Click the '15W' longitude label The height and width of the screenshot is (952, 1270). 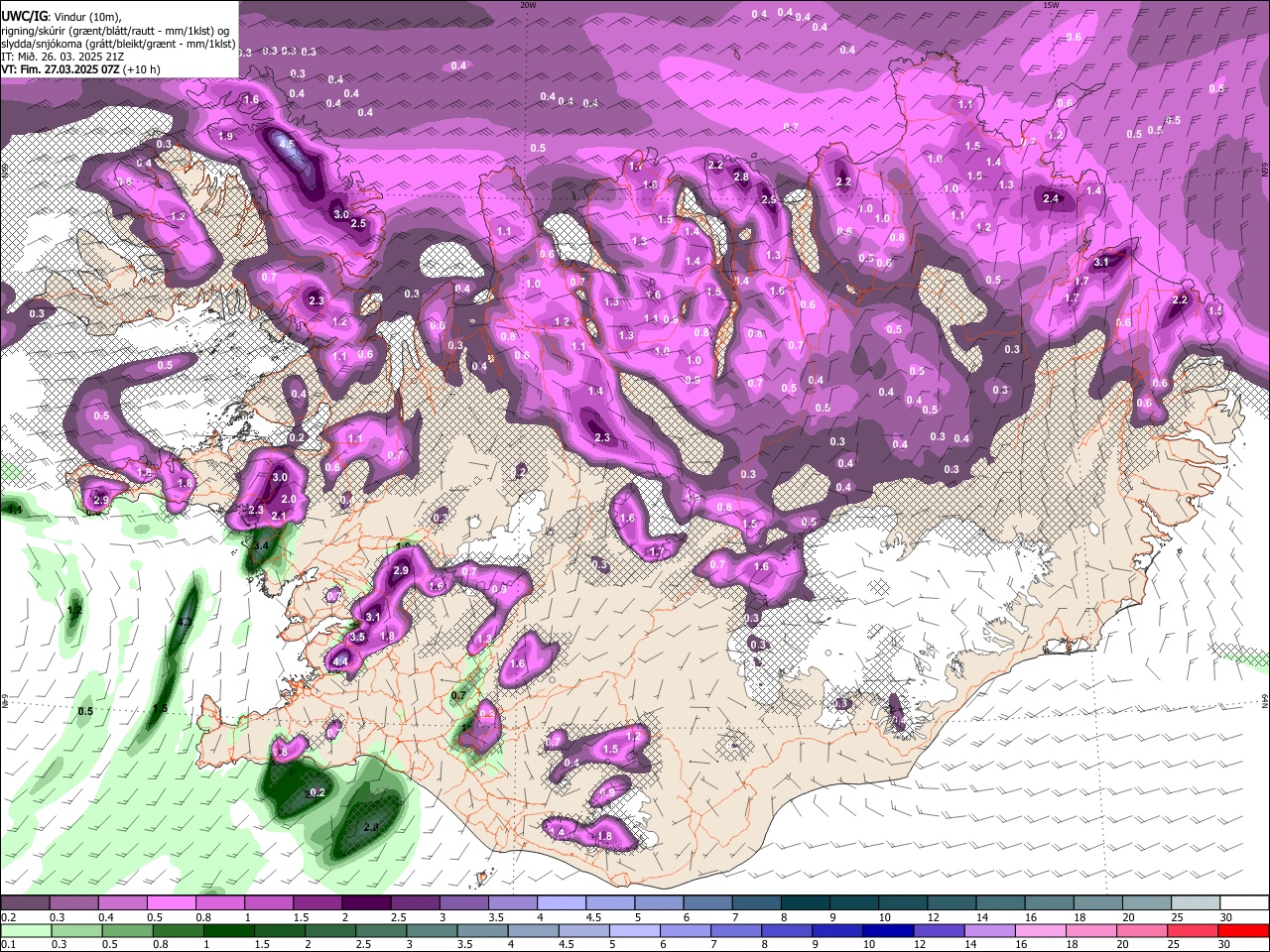click(x=1051, y=5)
